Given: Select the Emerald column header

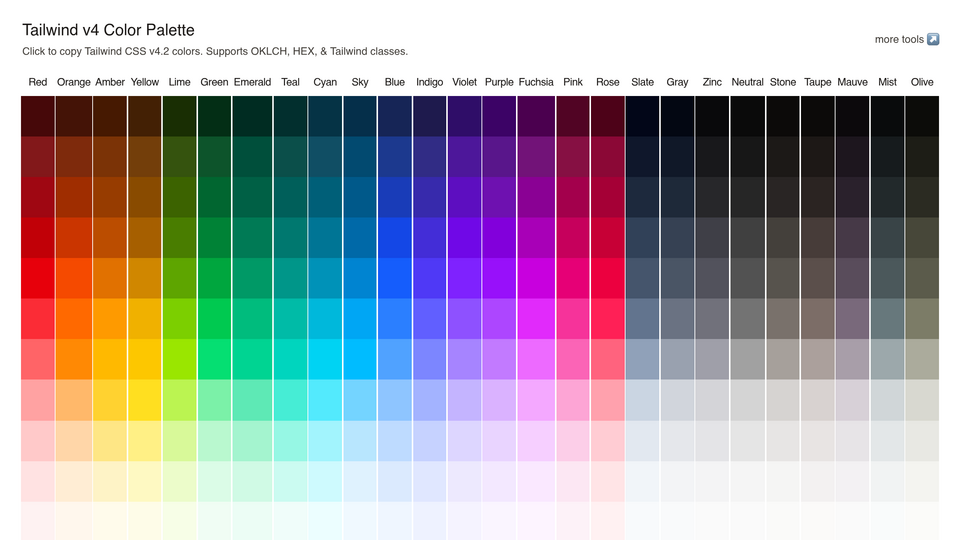Looking at the screenshot, I should (x=252, y=82).
